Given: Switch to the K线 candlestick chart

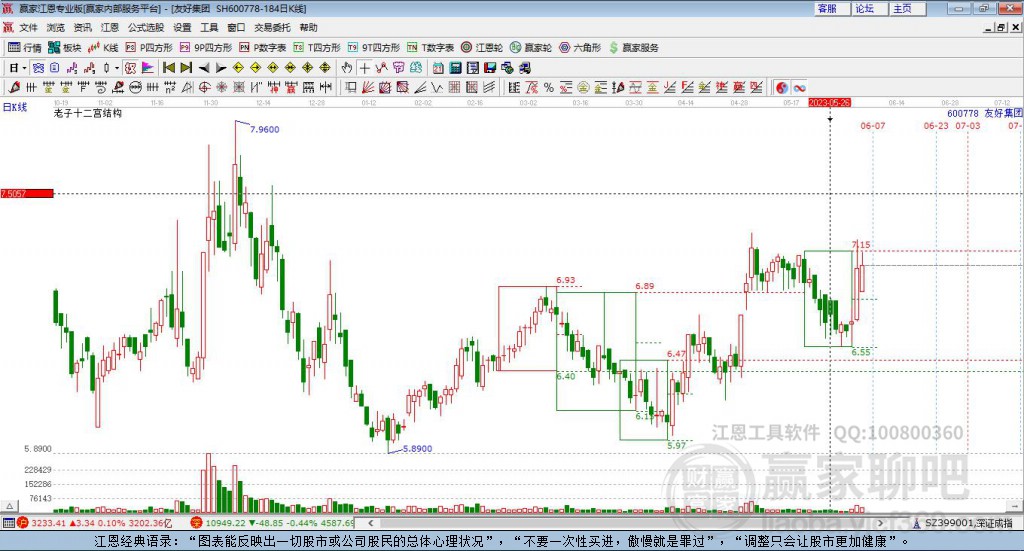Looking at the screenshot, I should click(x=103, y=48).
